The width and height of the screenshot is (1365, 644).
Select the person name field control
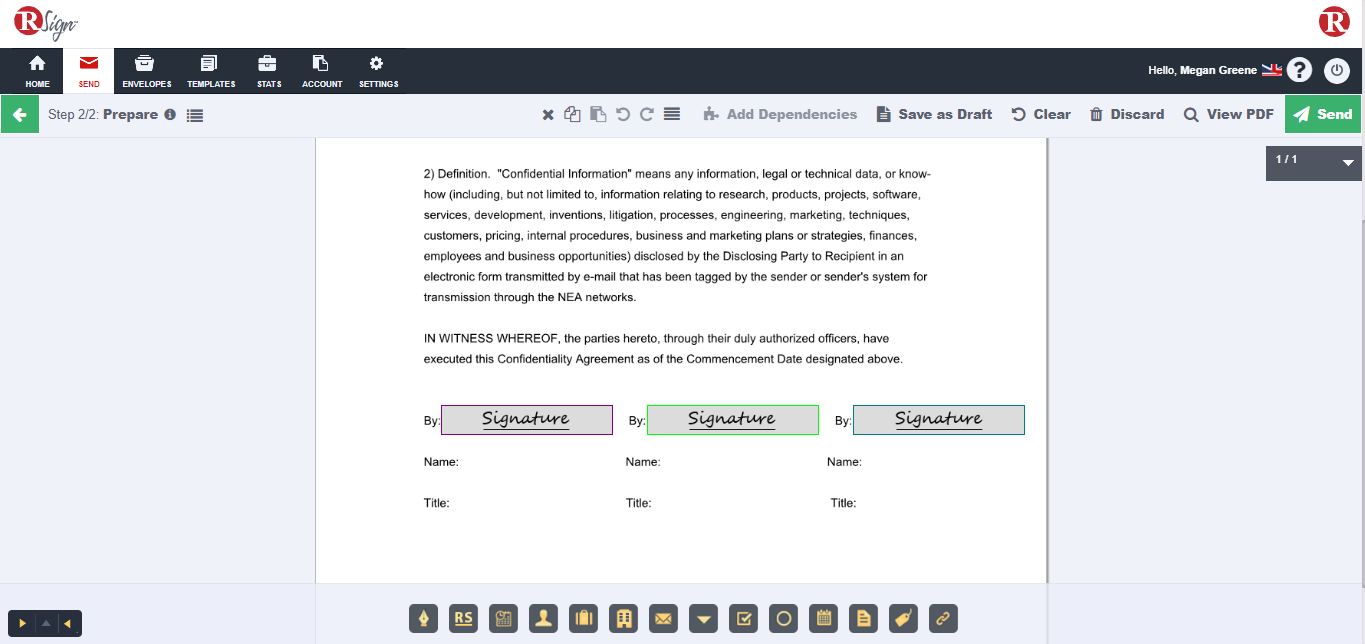pyautogui.click(x=544, y=619)
